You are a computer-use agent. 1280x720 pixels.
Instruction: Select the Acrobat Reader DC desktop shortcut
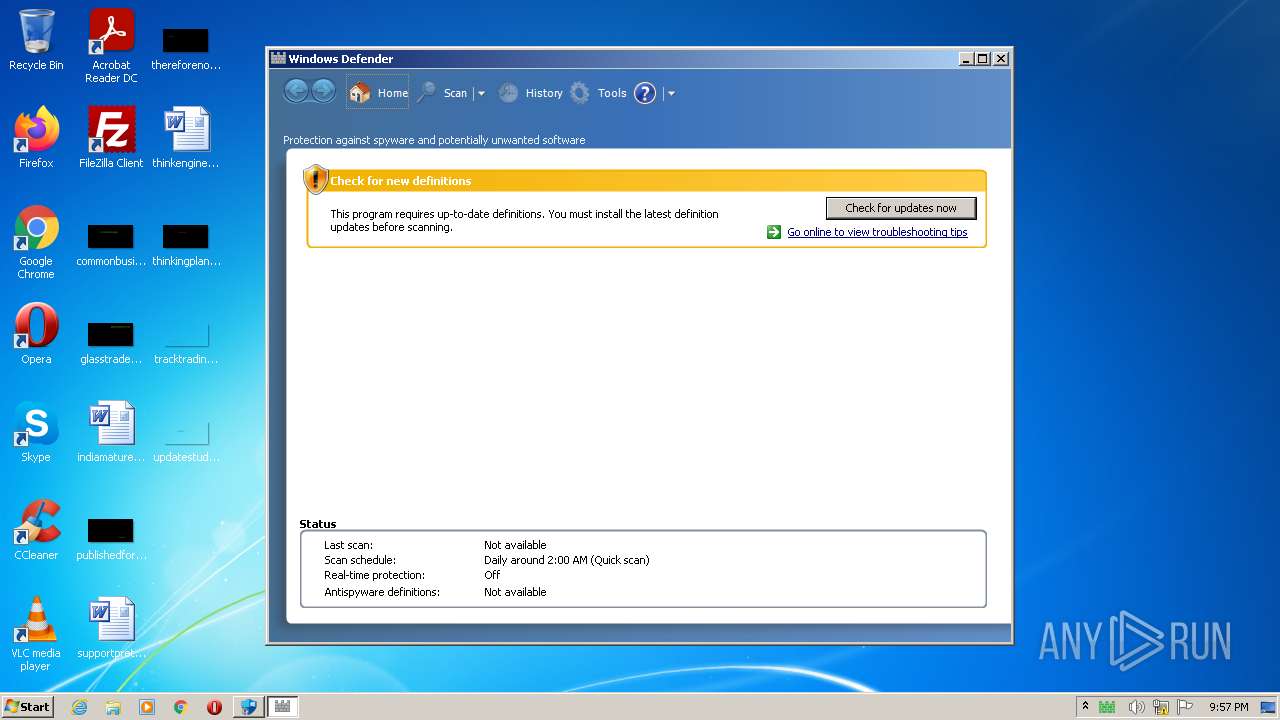(111, 46)
